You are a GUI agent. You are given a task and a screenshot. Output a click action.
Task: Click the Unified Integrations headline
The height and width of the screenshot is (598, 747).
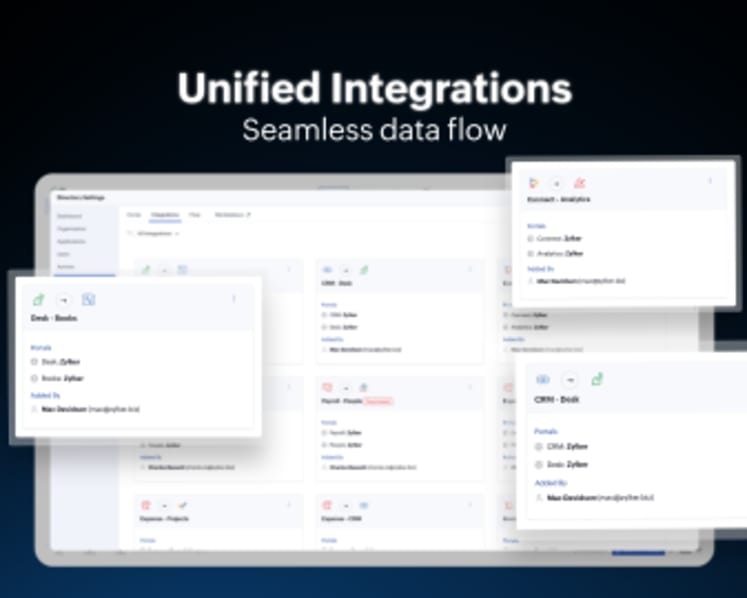click(374, 88)
